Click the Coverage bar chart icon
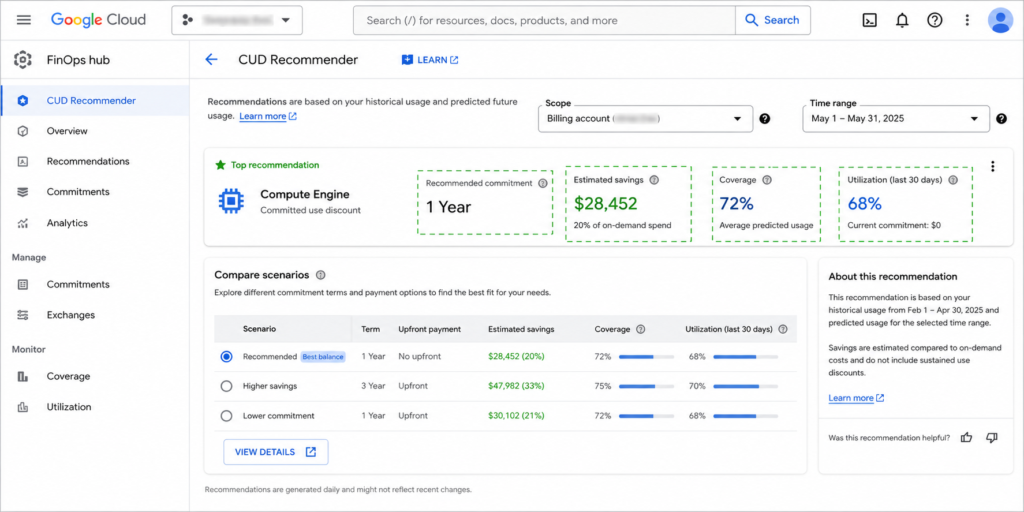The height and width of the screenshot is (512, 1024). [x=23, y=376]
